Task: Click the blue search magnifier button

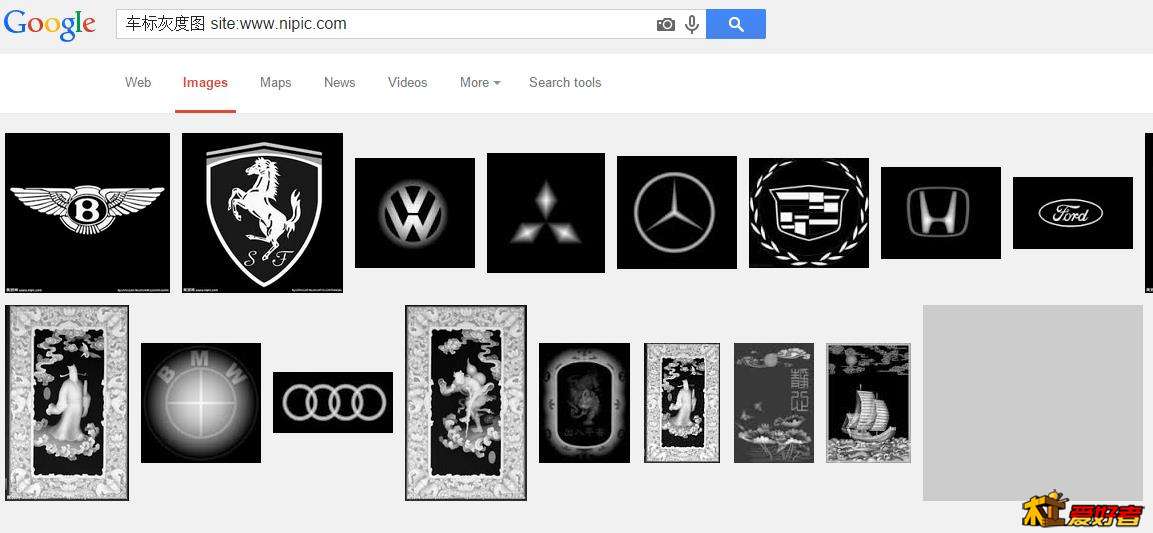Action: point(735,24)
